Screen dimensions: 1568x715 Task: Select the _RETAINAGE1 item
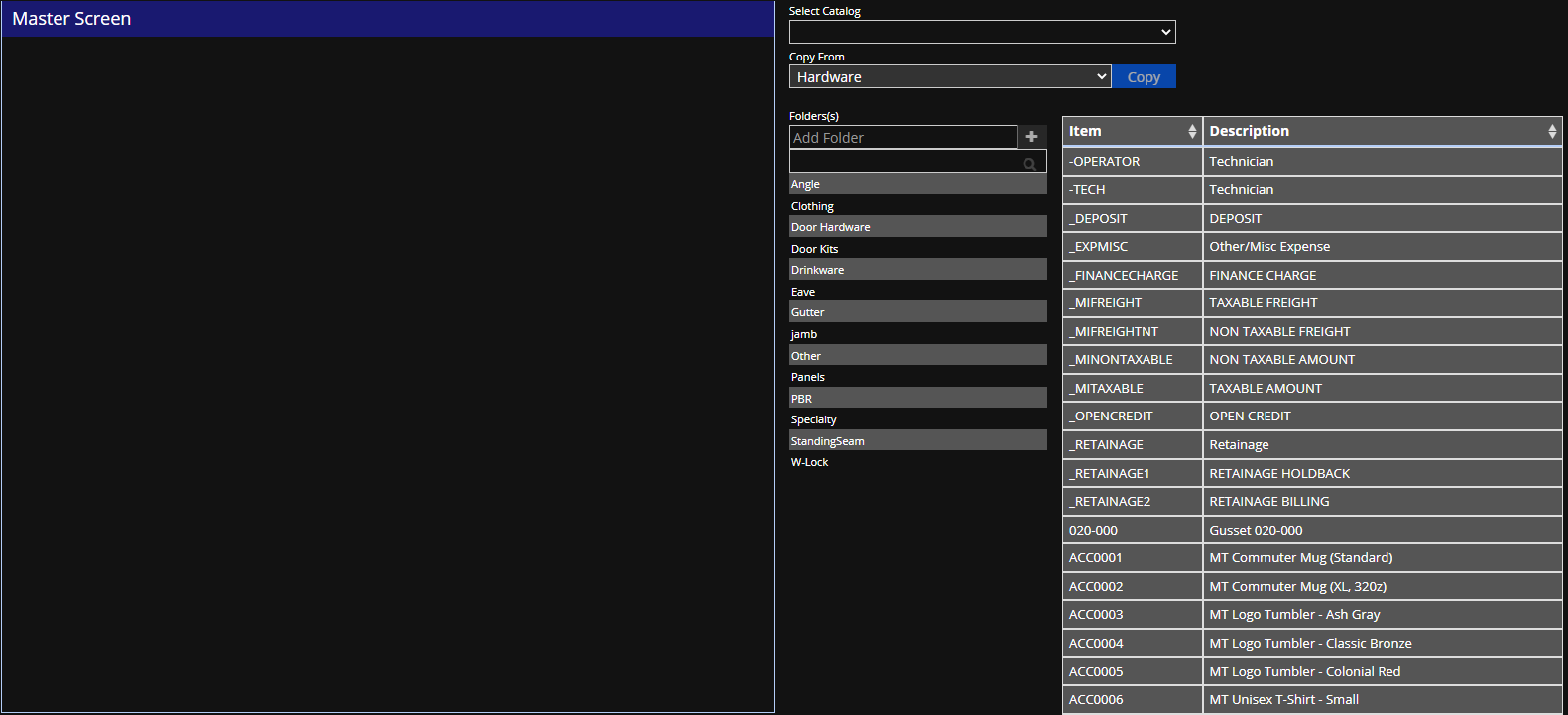[1133, 473]
